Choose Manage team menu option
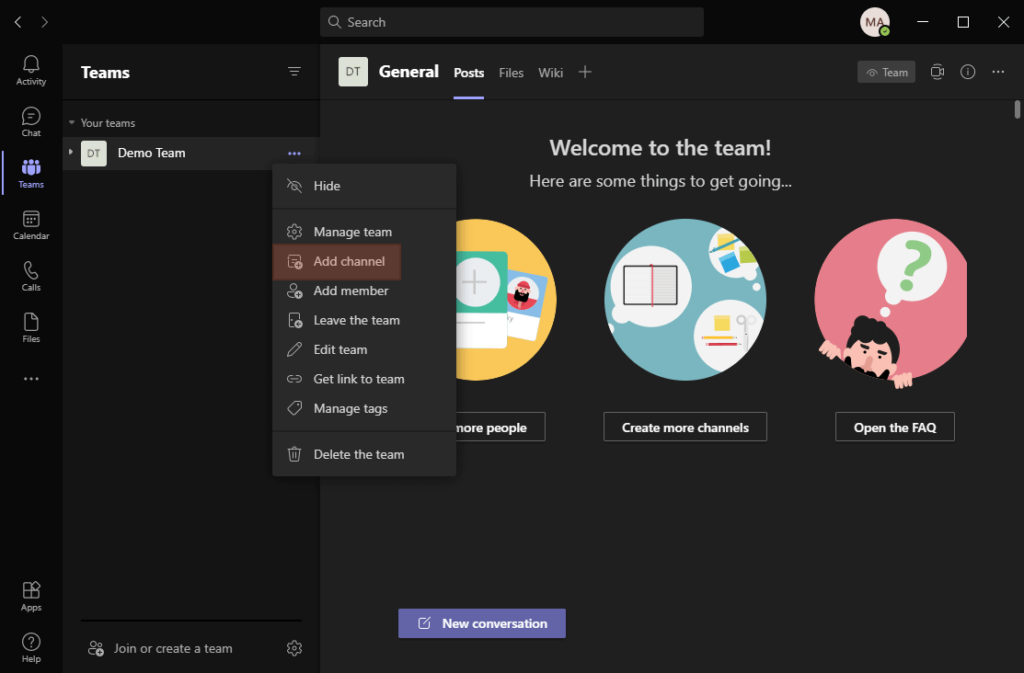This screenshot has width=1024, height=673. click(364, 232)
